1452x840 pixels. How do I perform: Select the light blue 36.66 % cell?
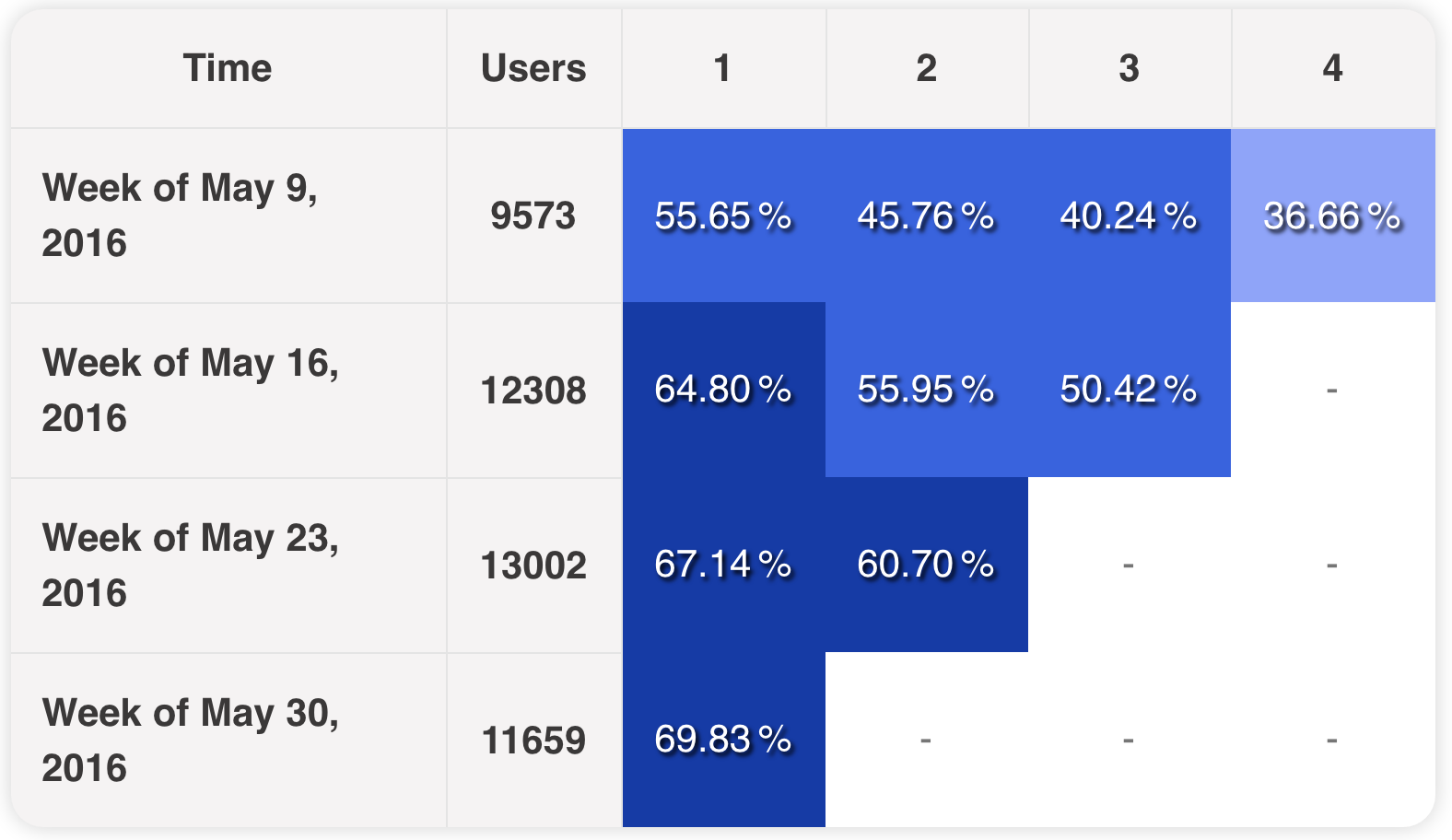pyautogui.click(x=1333, y=216)
